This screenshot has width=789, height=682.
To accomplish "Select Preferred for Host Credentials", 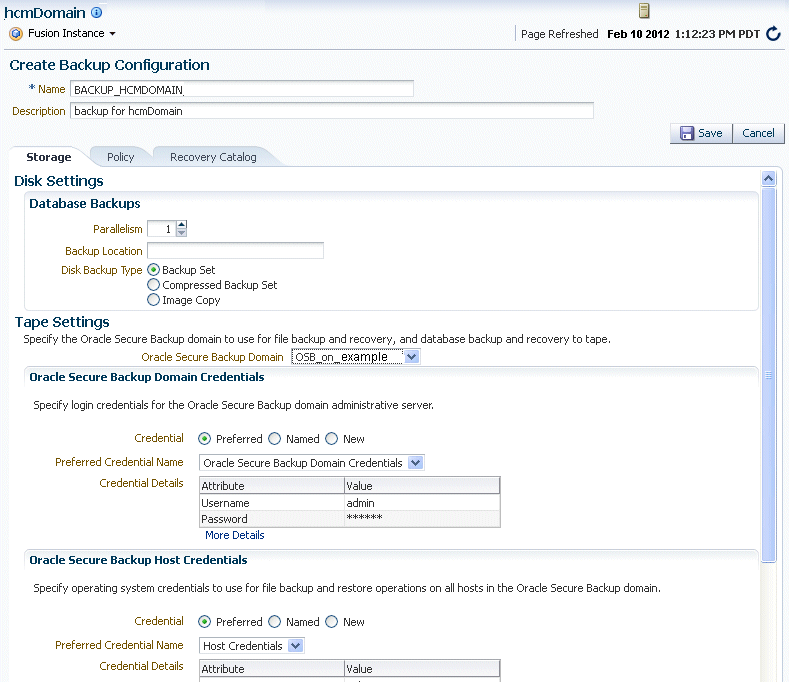I will (204, 622).
